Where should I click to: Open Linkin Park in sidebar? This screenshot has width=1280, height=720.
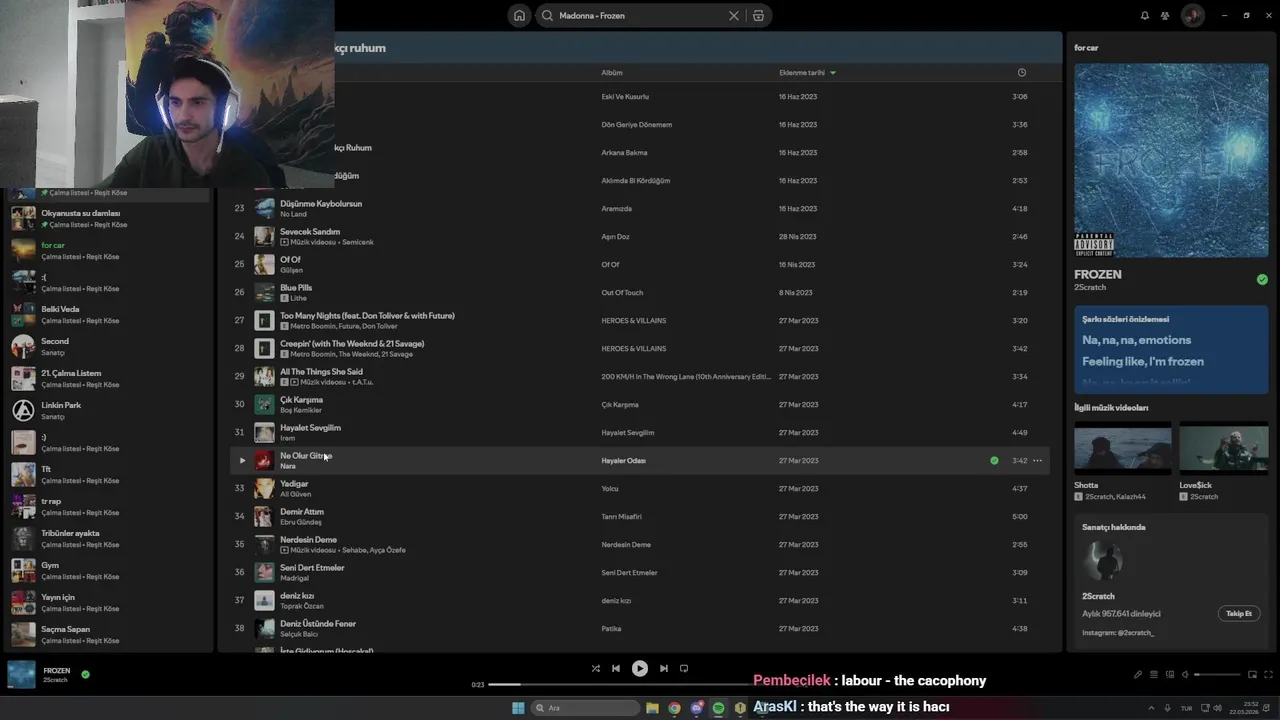point(108,410)
